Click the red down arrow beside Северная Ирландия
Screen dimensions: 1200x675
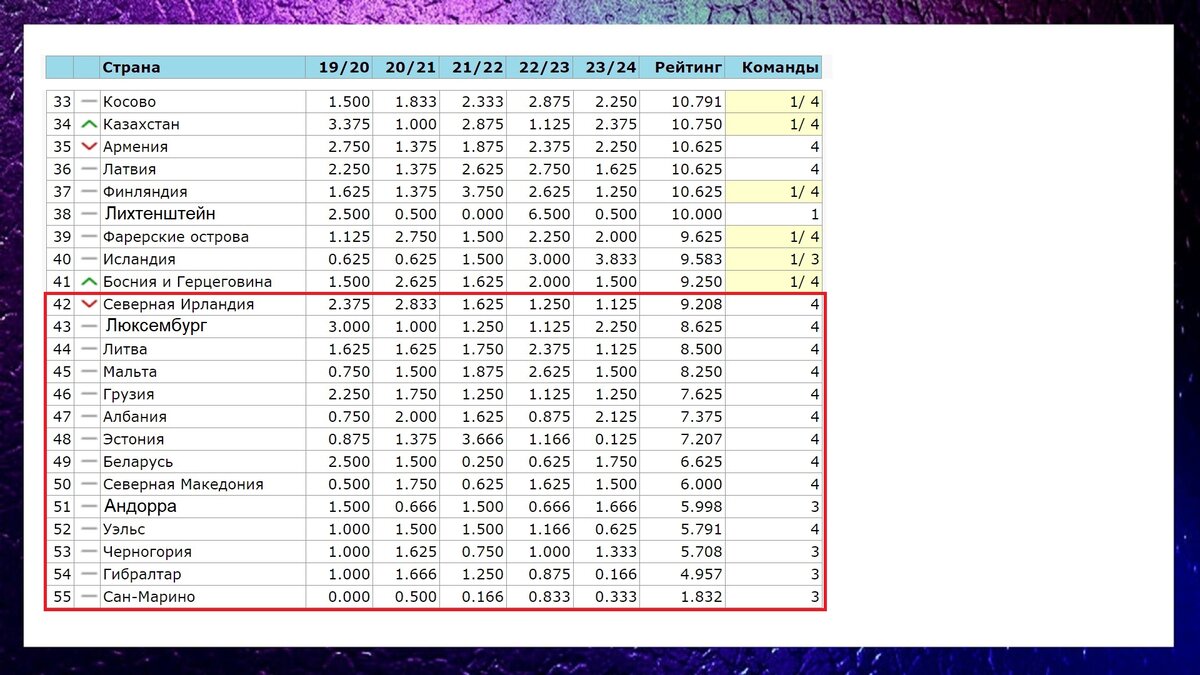click(89, 305)
